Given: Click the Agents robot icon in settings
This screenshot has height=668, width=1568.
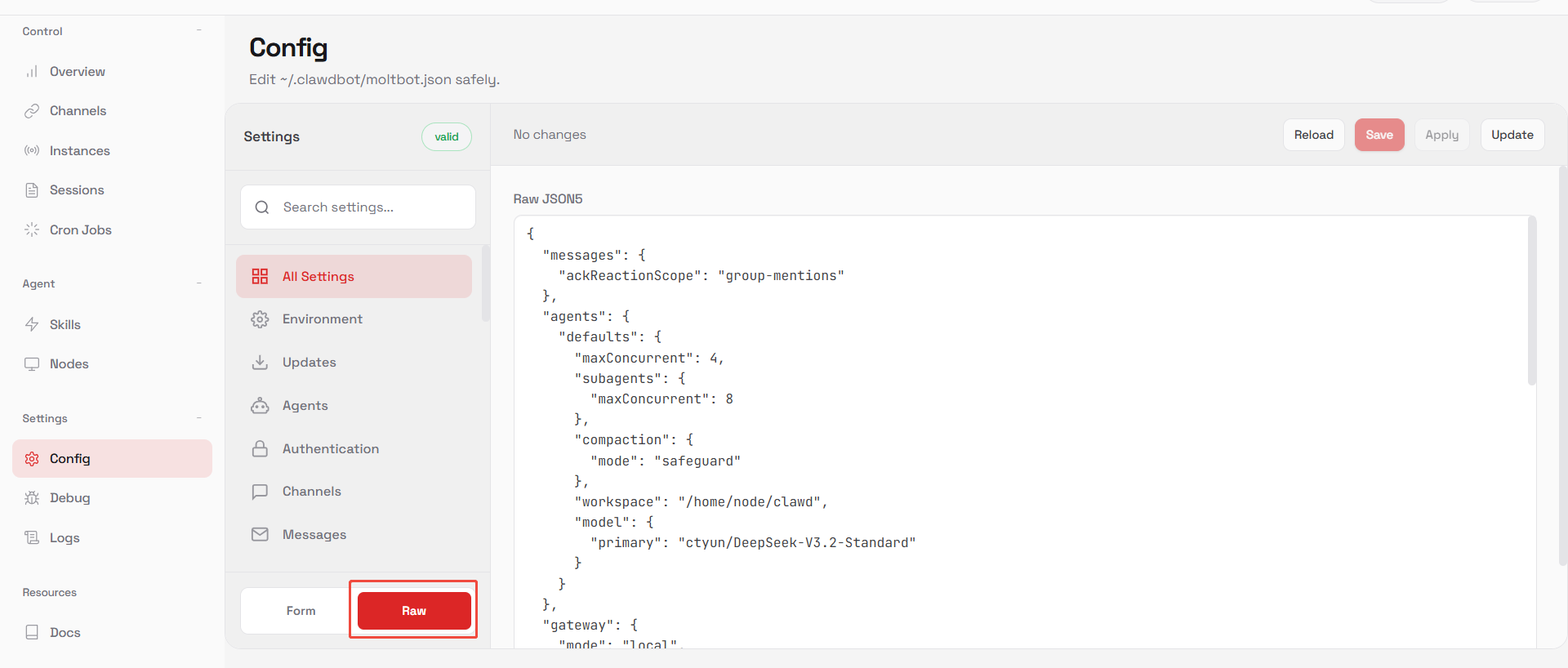Looking at the screenshot, I should click(x=260, y=406).
